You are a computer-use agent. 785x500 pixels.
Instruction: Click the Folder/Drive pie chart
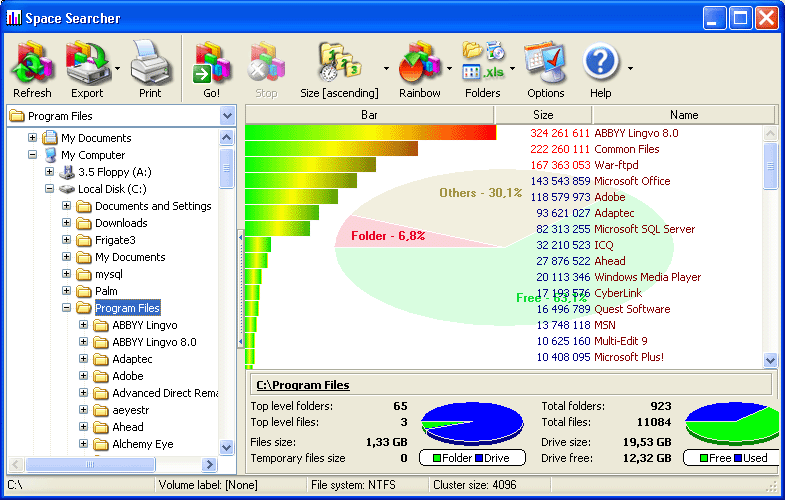pyautogui.click(x=472, y=423)
